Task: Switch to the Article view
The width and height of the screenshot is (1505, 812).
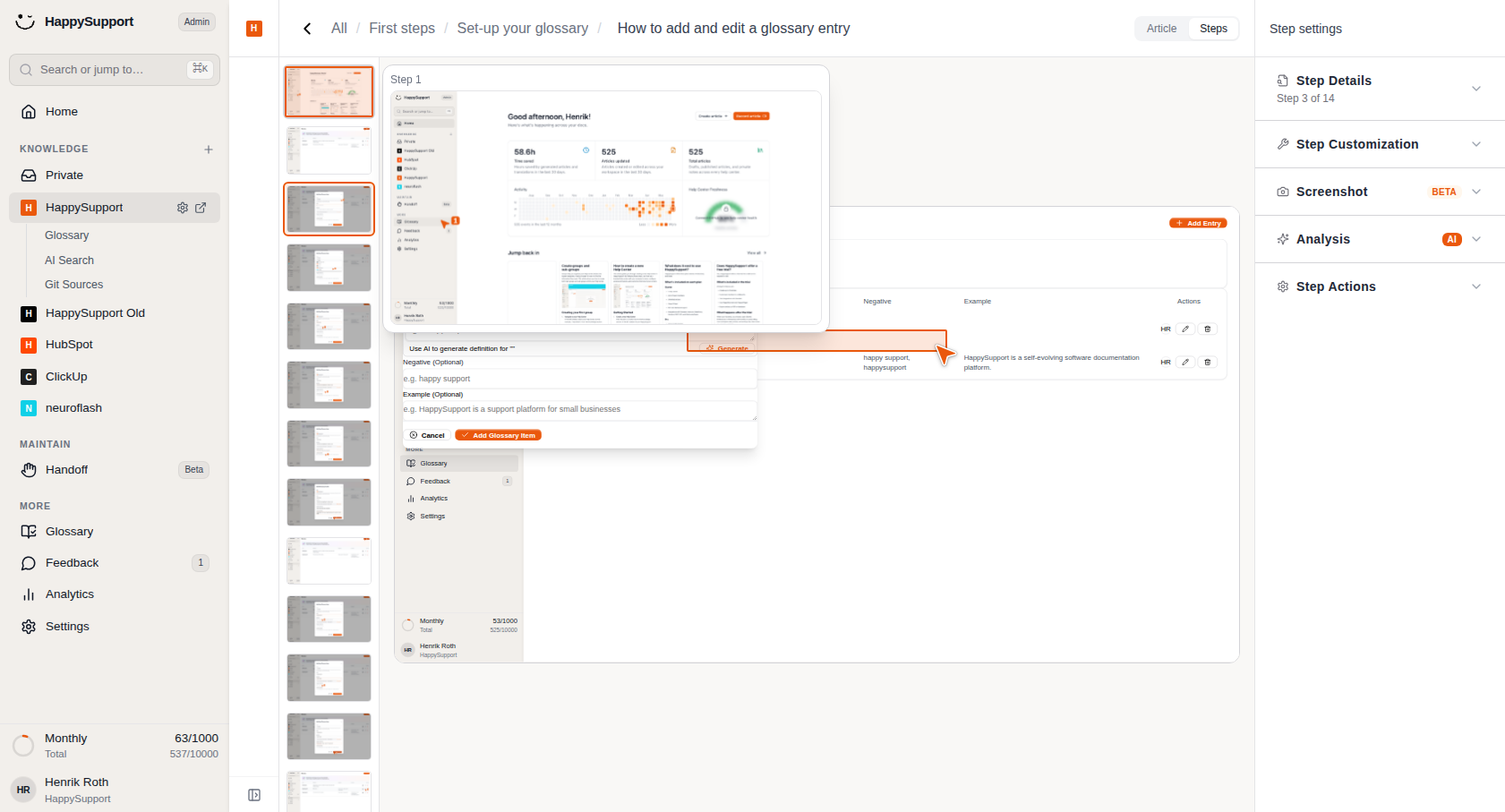Action: [1162, 29]
